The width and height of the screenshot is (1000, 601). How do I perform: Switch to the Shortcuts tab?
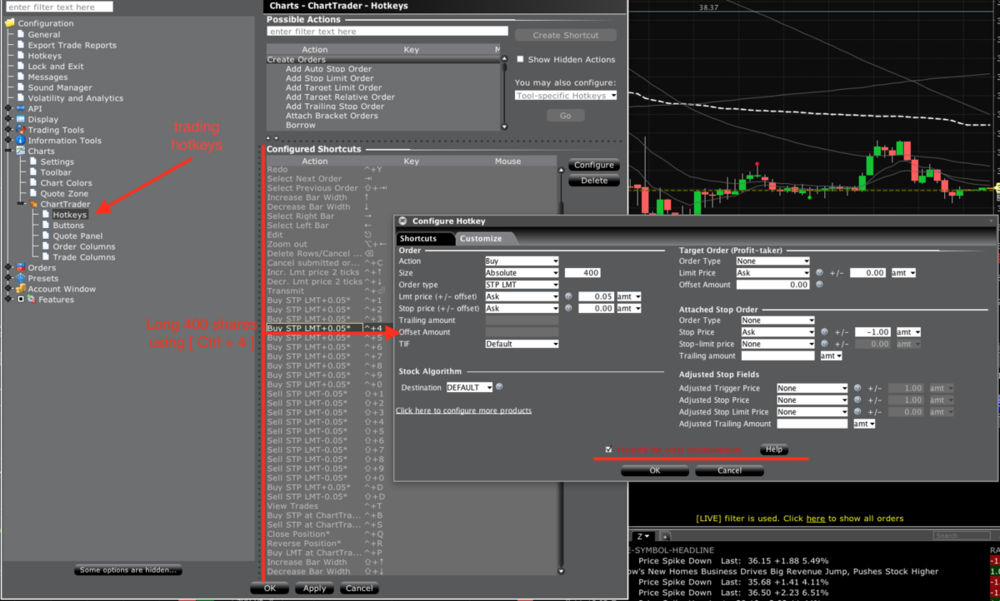coord(418,239)
